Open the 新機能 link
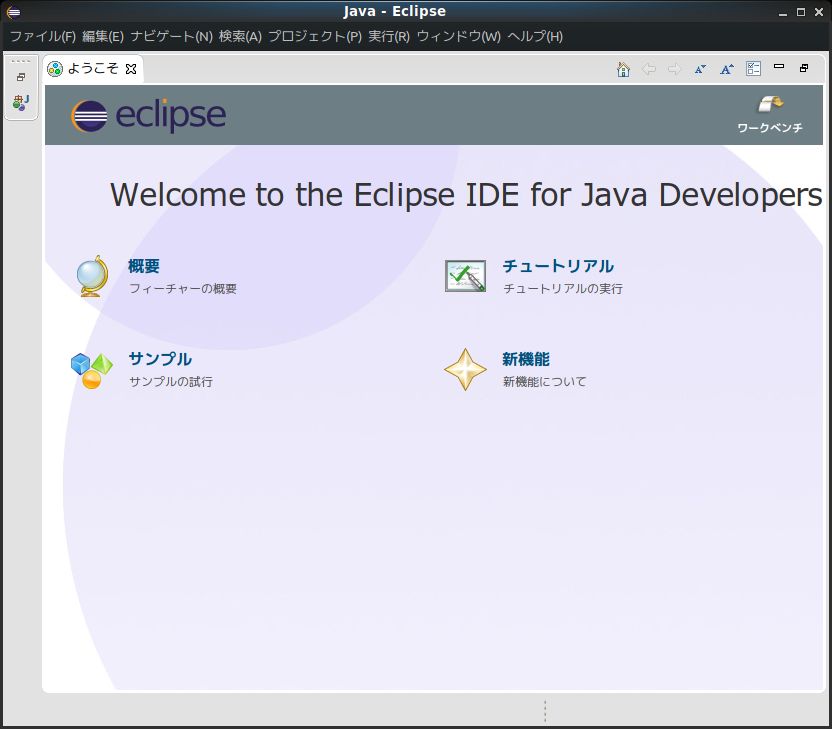 point(526,359)
